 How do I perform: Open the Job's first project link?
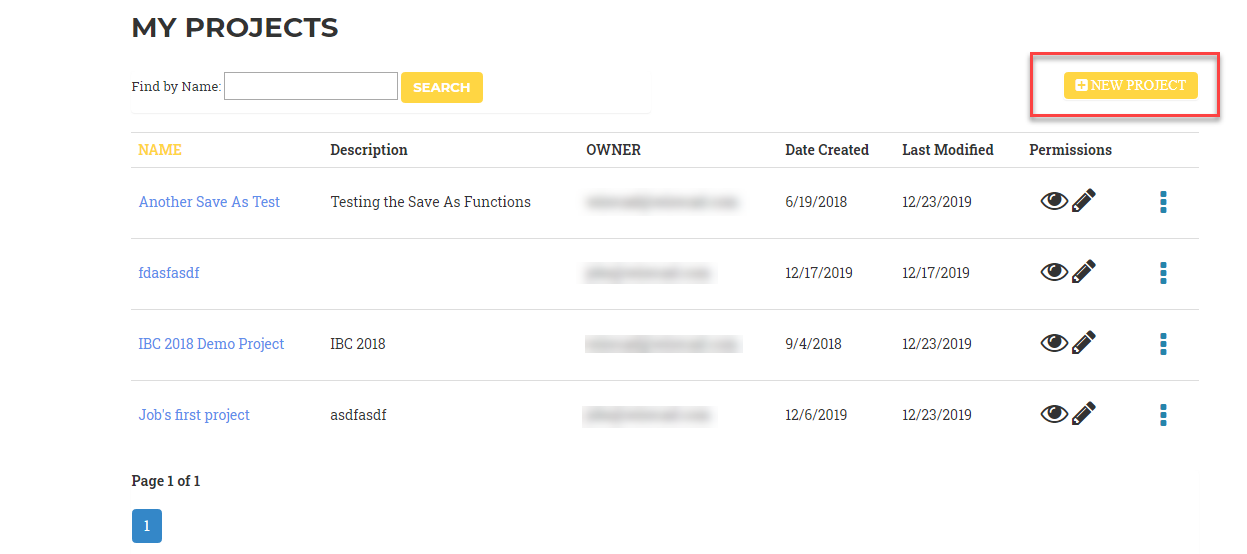tap(194, 415)
